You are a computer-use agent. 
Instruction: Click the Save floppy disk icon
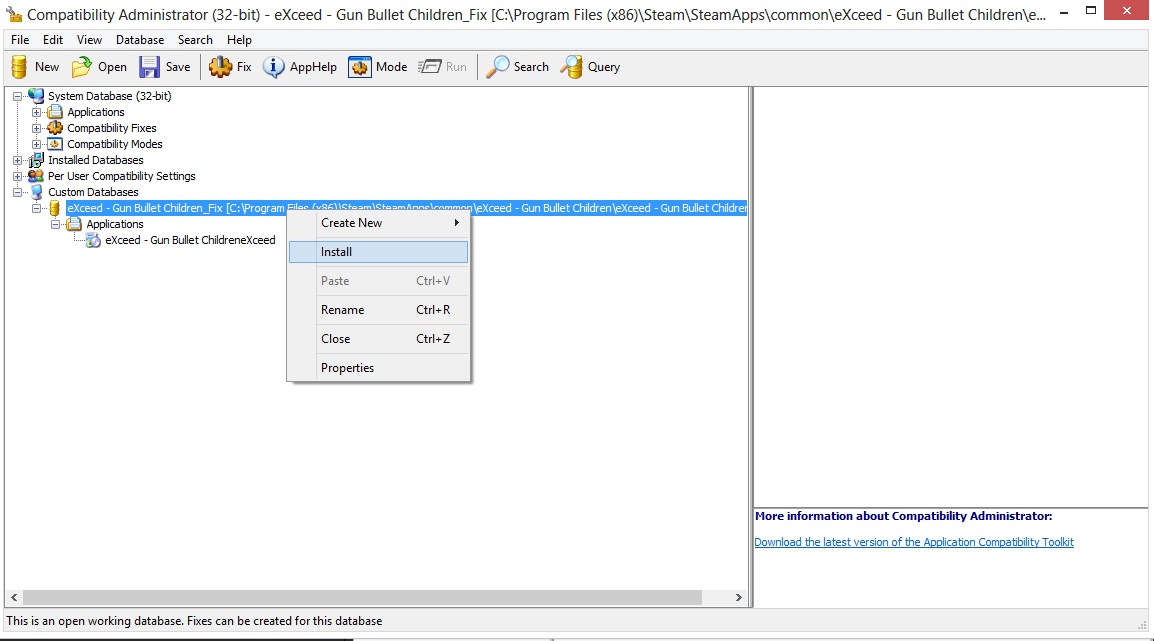(x=149, y=67)
